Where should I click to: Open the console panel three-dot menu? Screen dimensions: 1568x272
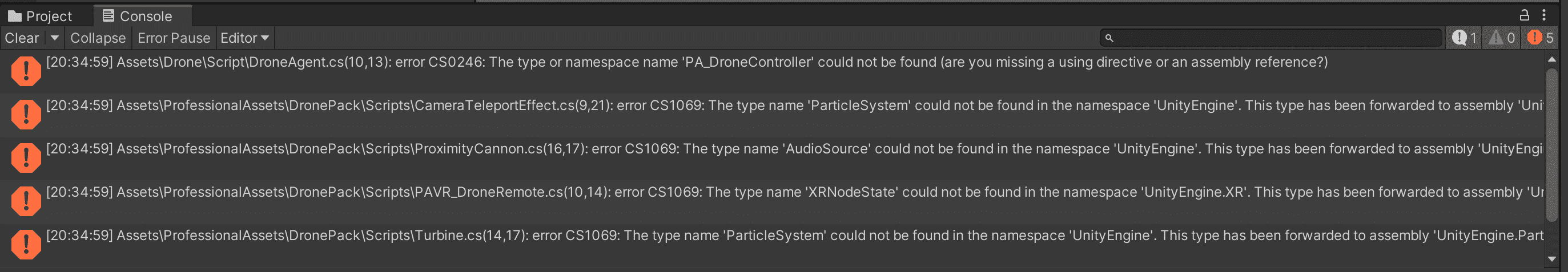point(1543,15)
